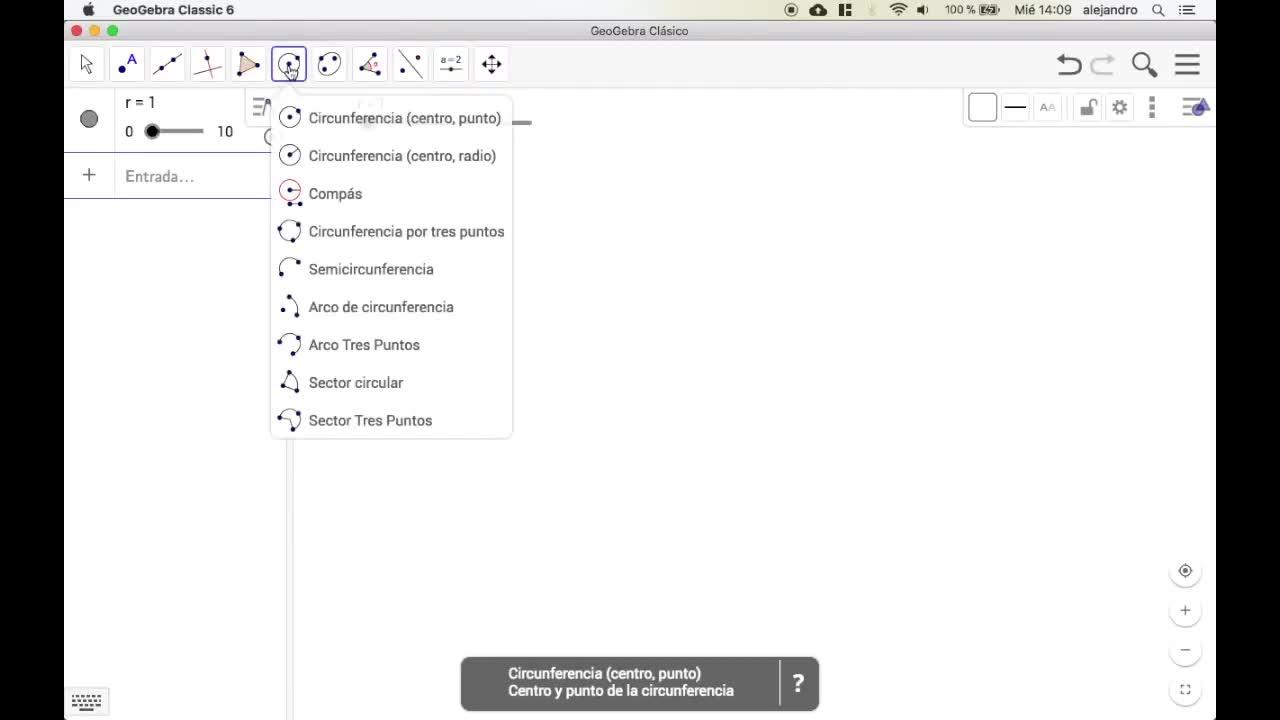1280x720 pixels.
Task: Select the Move arrow tool
Action: click(87, 64)
